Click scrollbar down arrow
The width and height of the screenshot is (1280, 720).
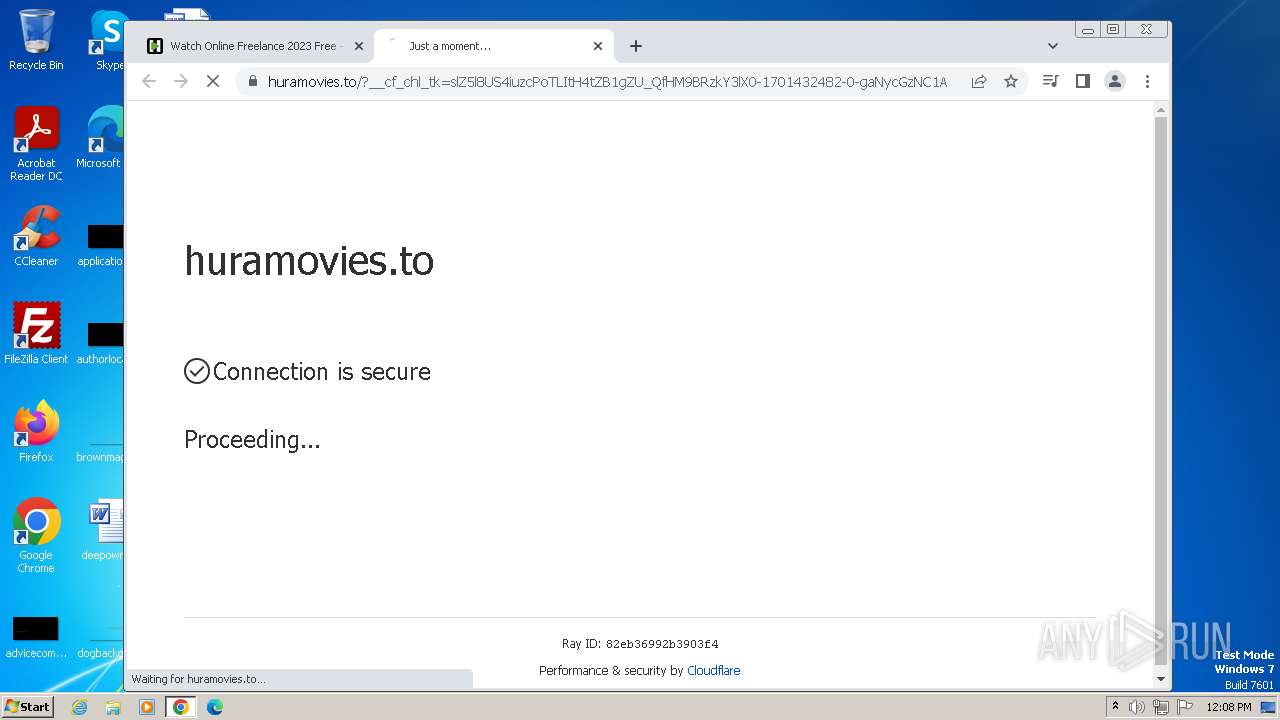[1161, 679]
